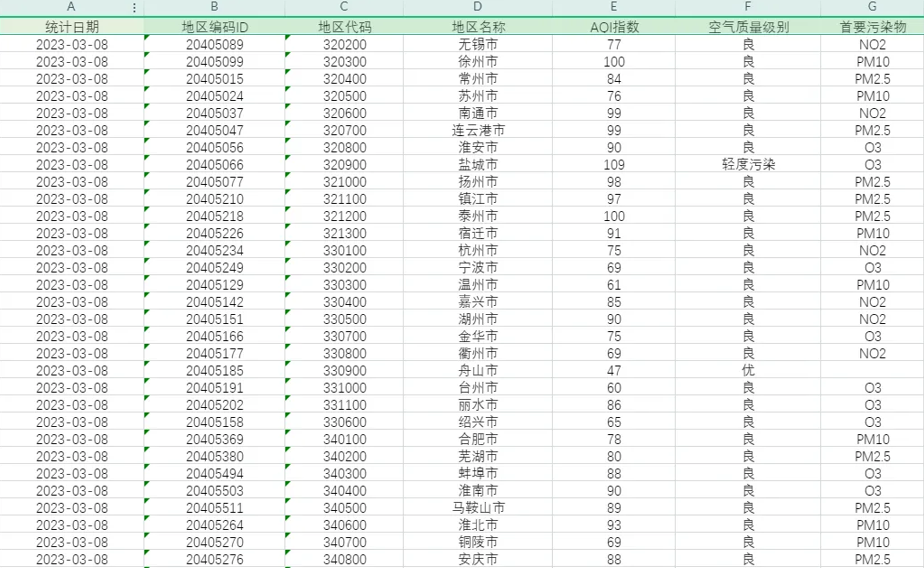
Task: Select the 宁波市 cell
Action: point(478,267)
